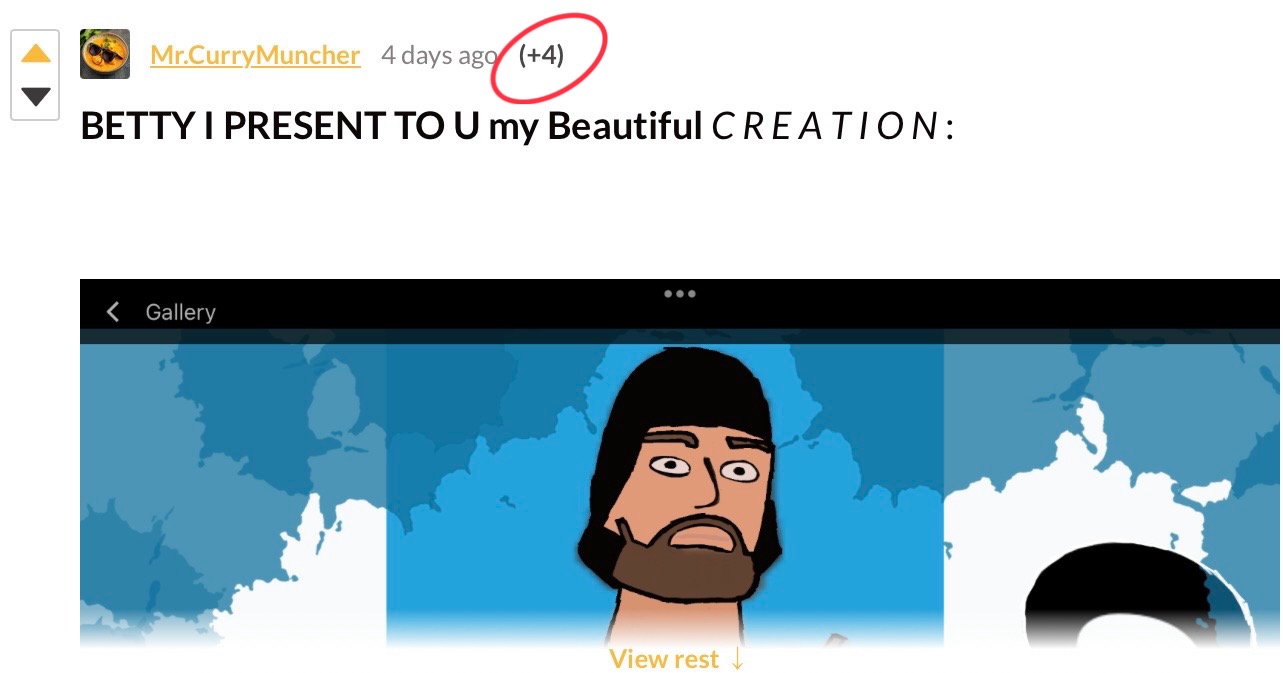Click the bold BETTY I PRESENT heading text

[391, 127]
